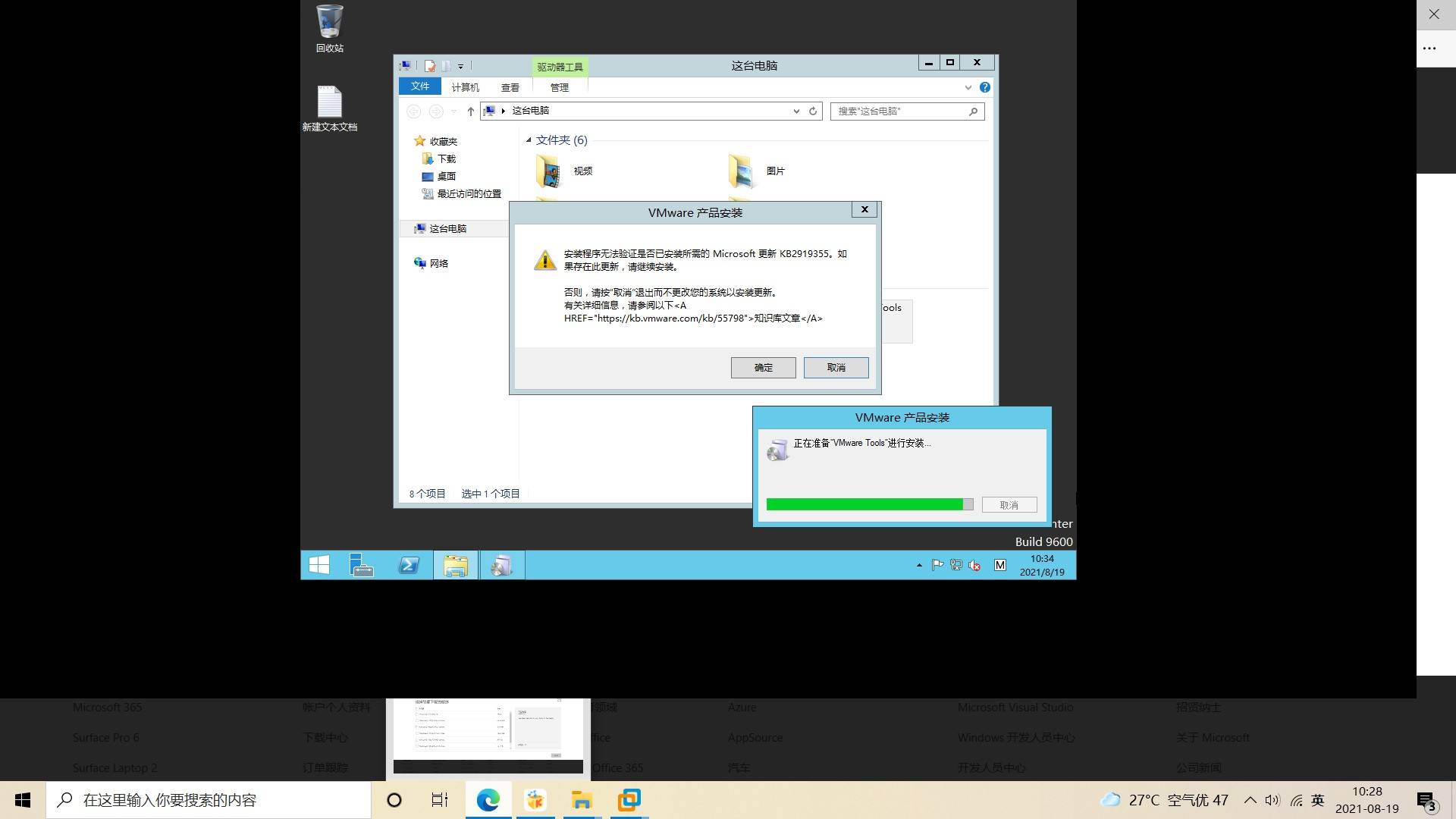Open host File Explorer taskbar icon
1456x819 pixels.
582,800
